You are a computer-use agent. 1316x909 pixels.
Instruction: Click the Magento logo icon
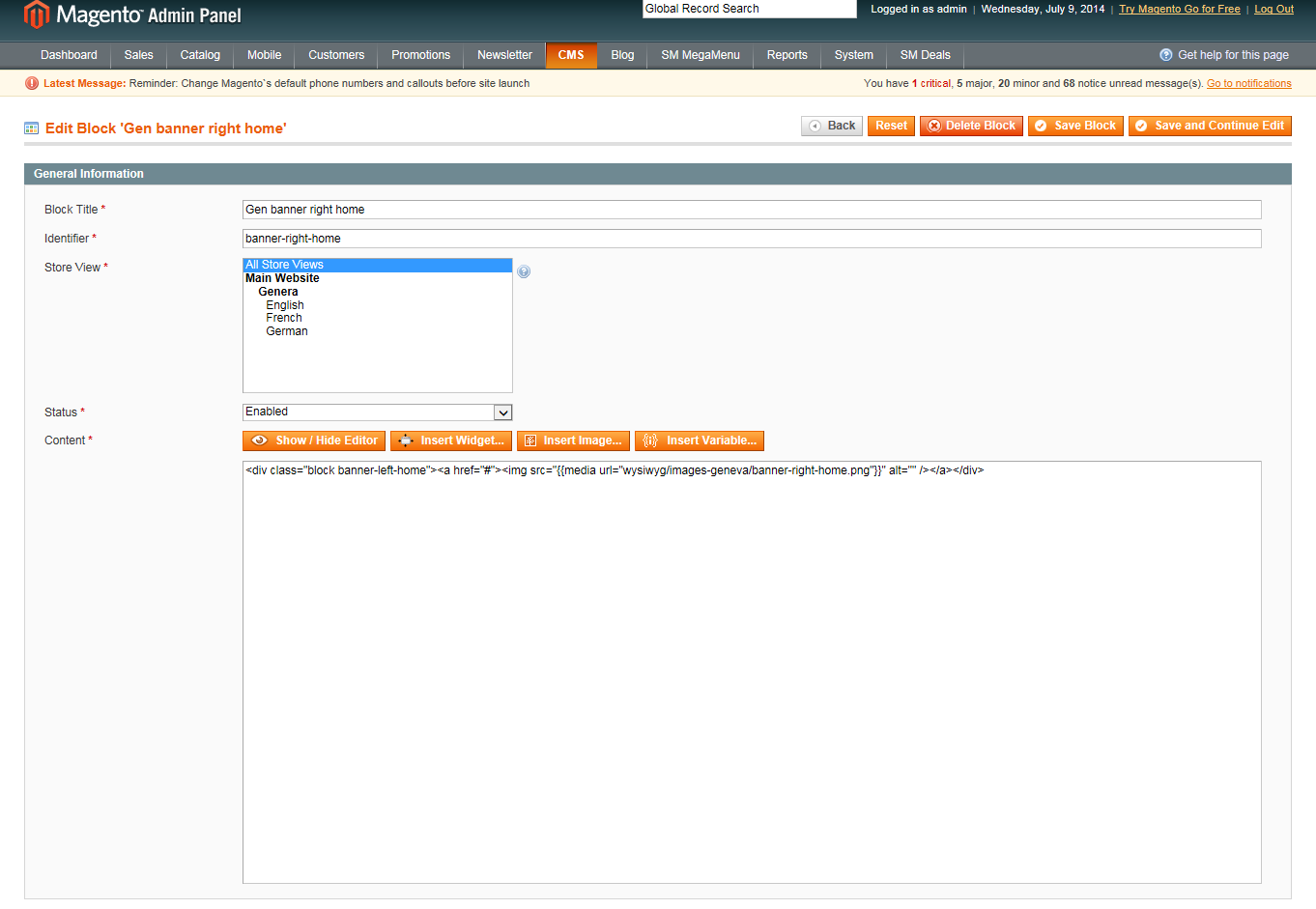point(37,14)
